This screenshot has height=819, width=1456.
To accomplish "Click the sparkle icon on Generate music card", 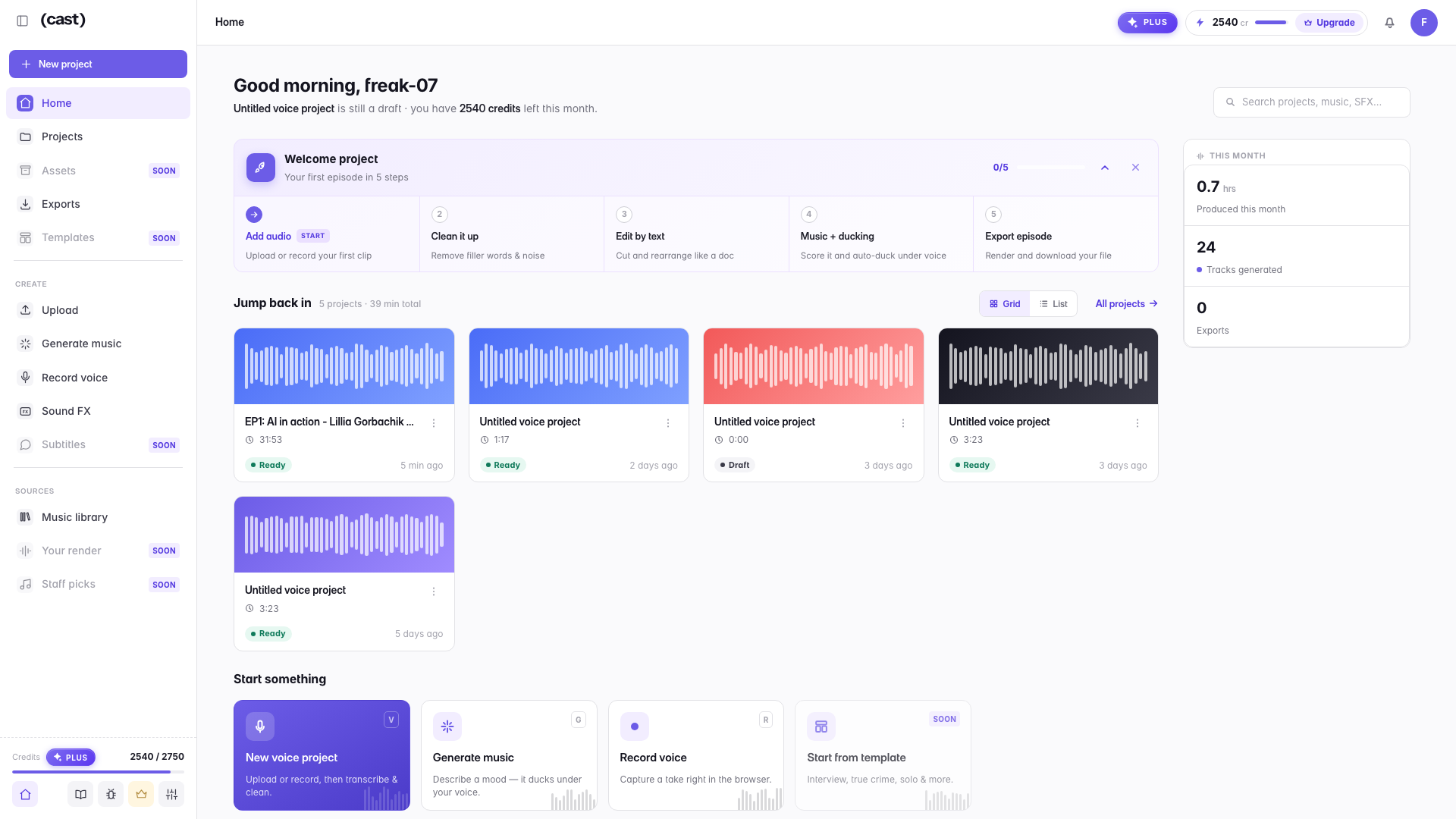I will click(447, 726).
